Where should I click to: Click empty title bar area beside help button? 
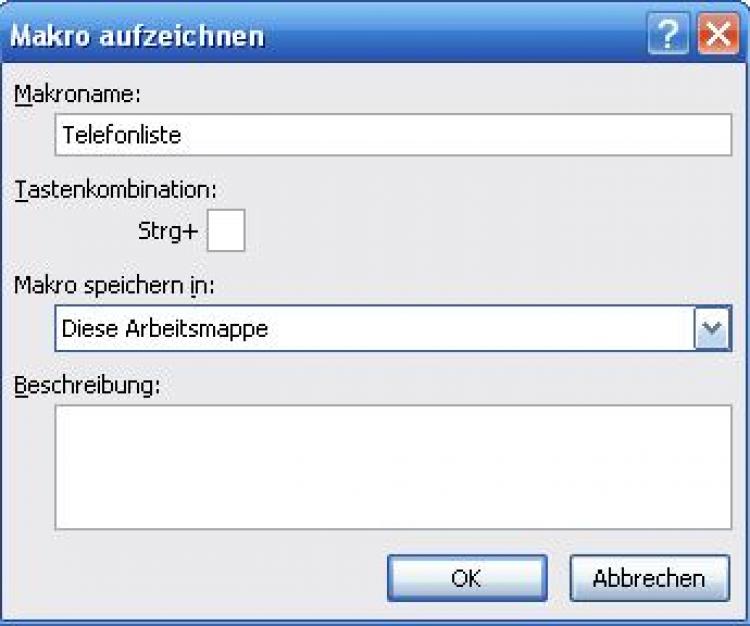pos(450,36)
